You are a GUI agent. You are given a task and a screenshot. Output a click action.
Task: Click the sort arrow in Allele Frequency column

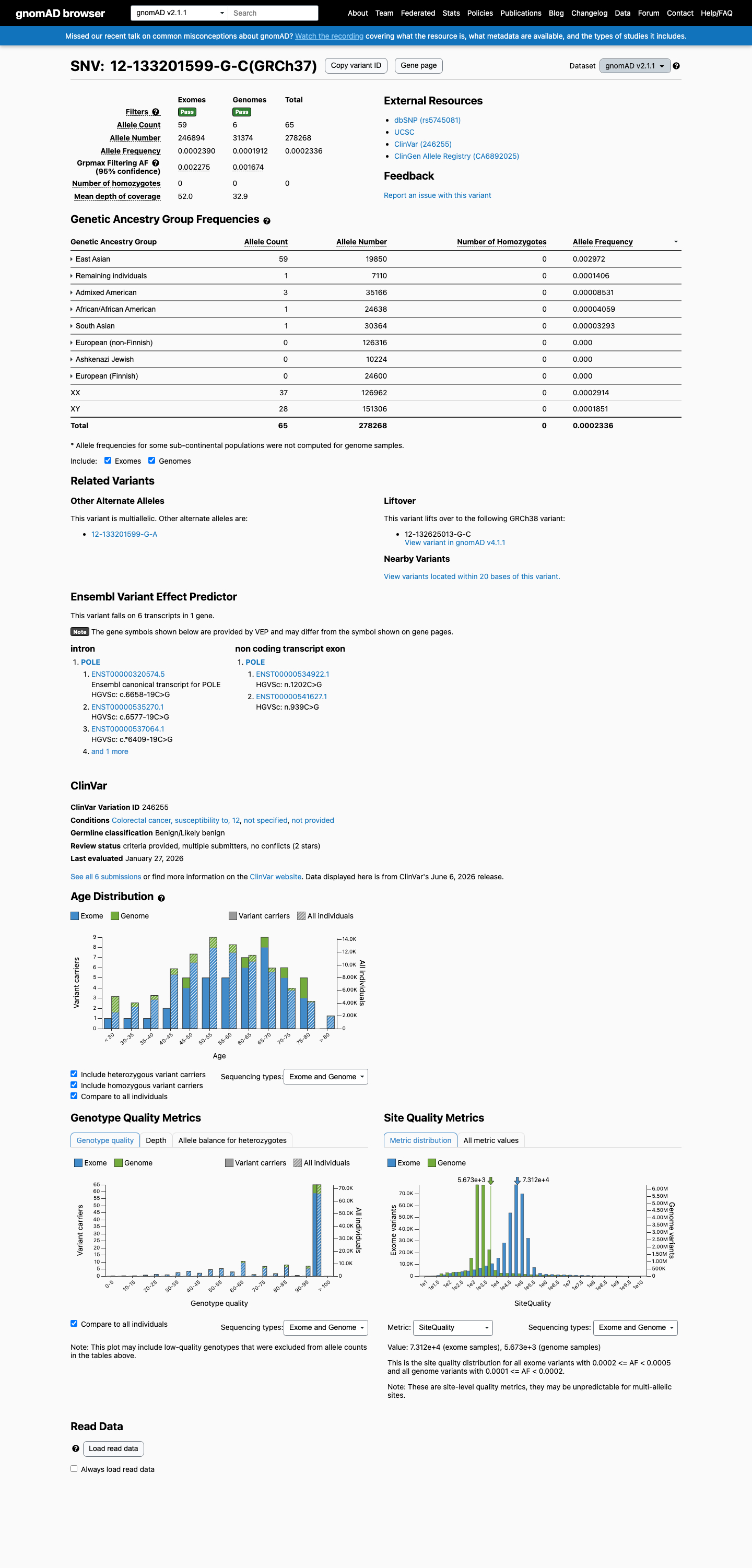click(676, 242)
